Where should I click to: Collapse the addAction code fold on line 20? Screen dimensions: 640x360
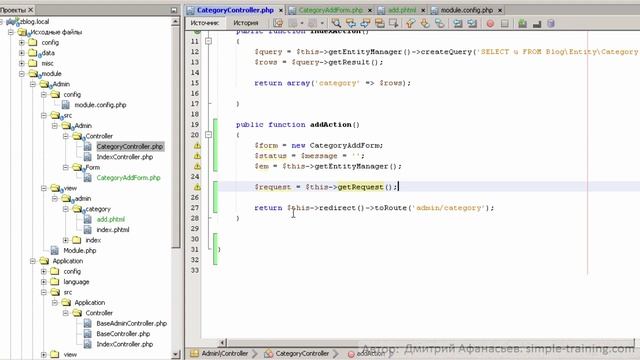click(x=209, y=135)
